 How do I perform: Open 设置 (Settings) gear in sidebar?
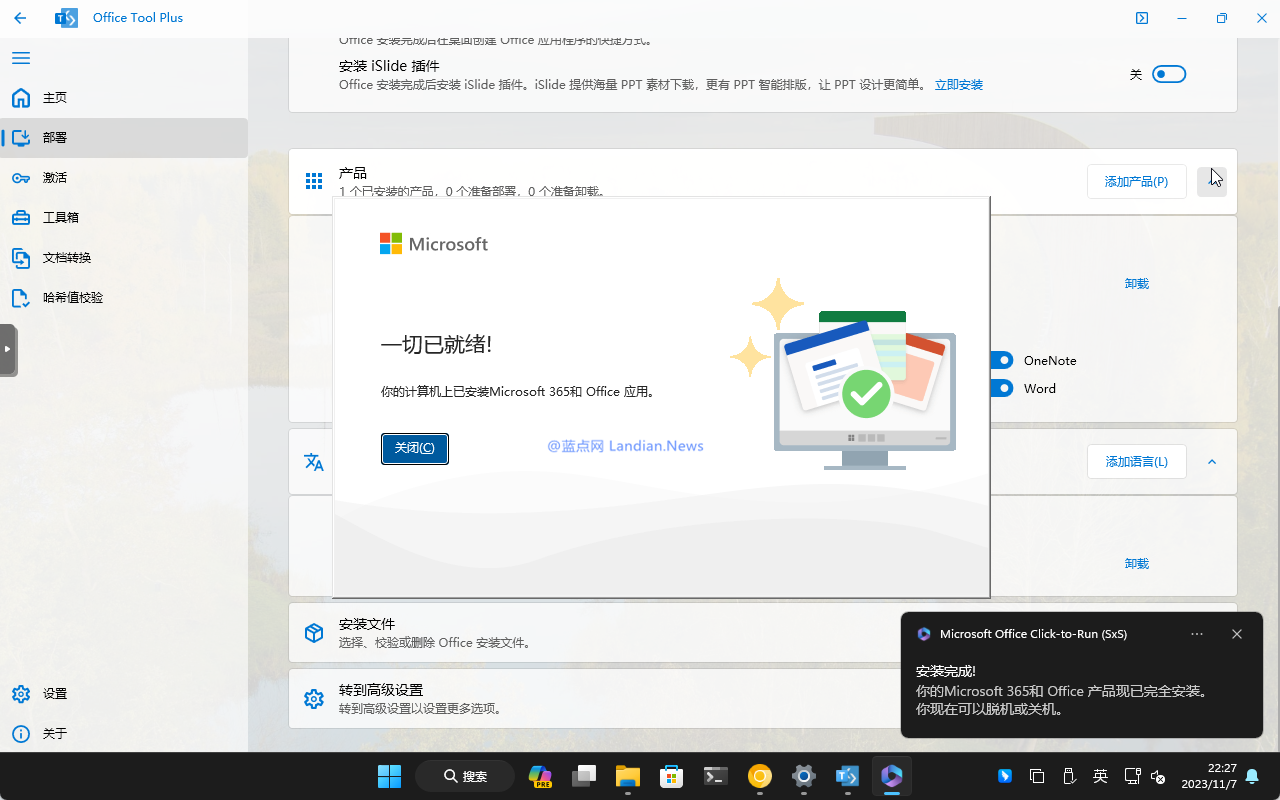(21, 694)
